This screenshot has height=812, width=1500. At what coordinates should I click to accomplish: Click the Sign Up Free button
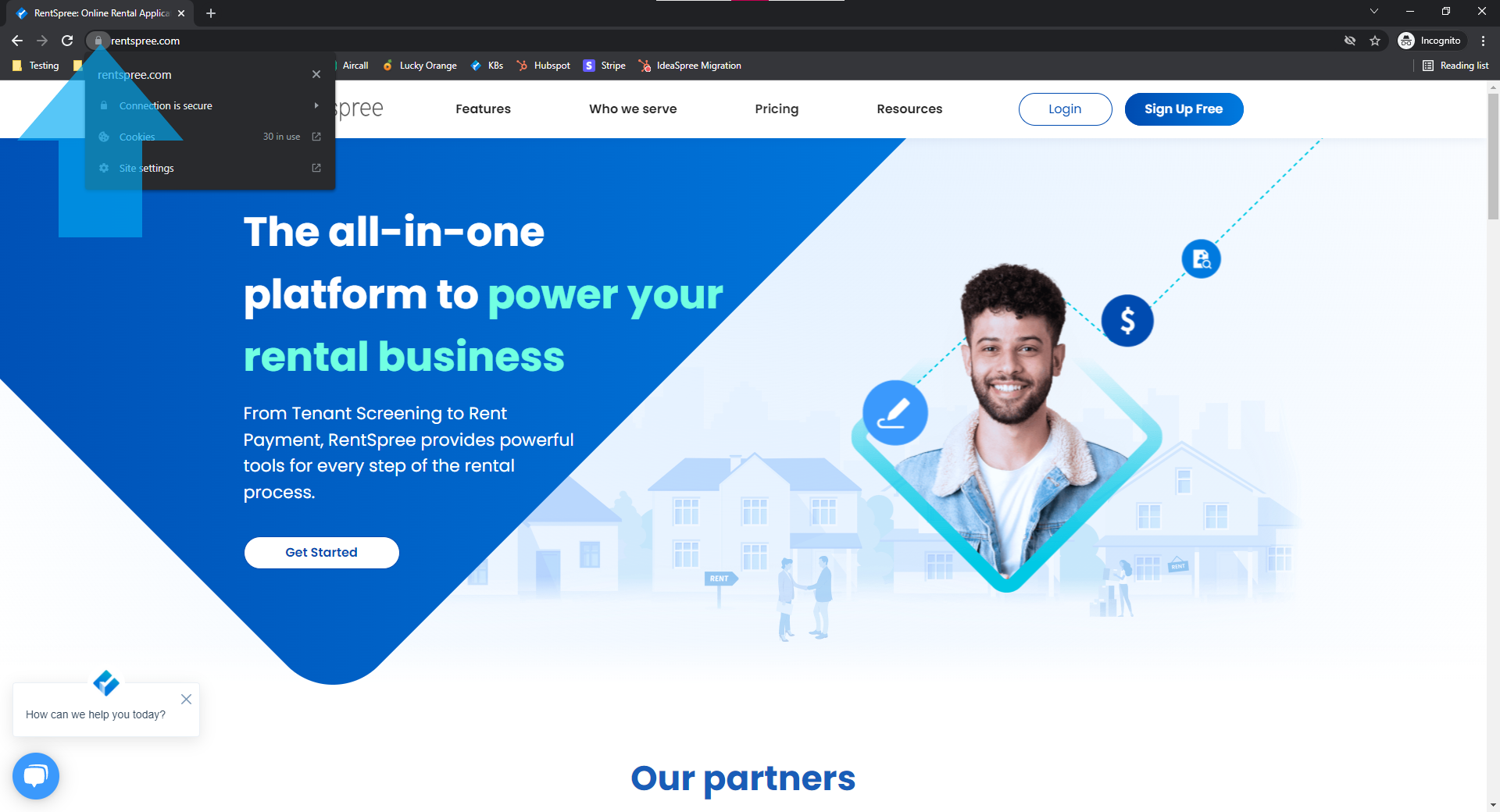point(1184,109)
